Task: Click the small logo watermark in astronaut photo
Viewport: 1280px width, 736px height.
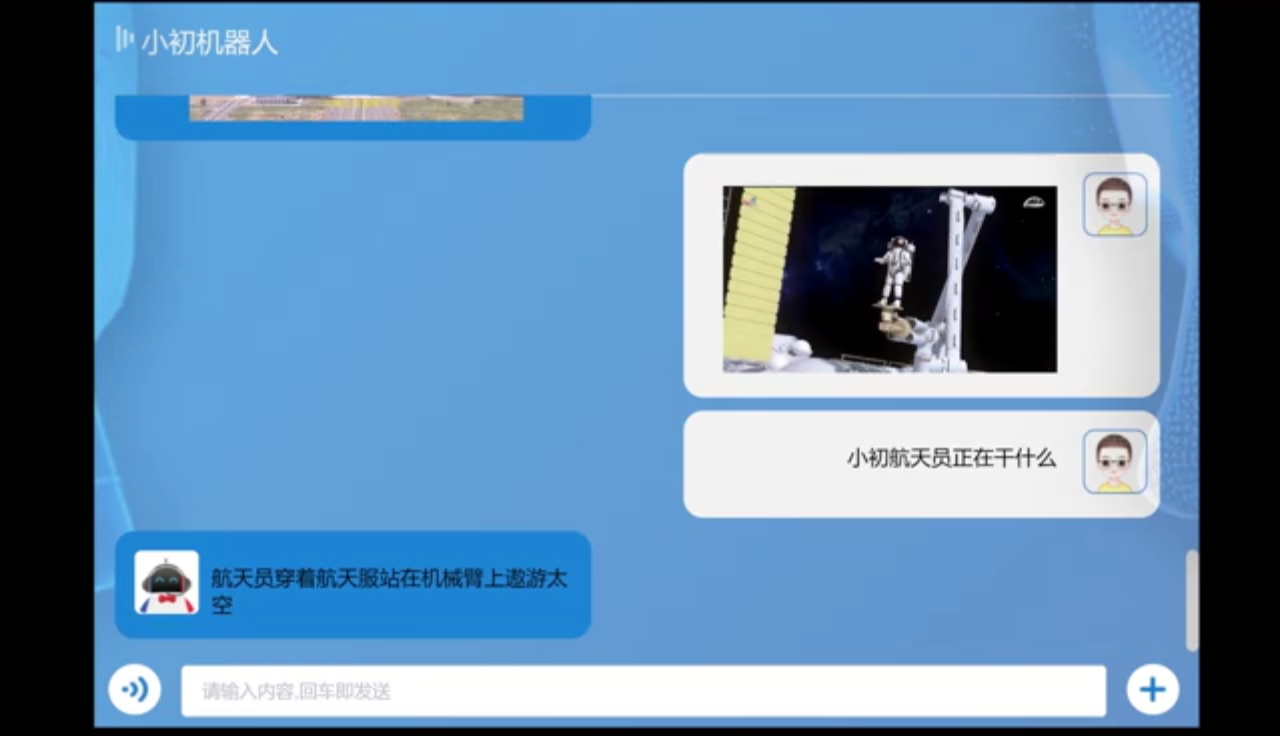Action: click(x=1034, y=202)
